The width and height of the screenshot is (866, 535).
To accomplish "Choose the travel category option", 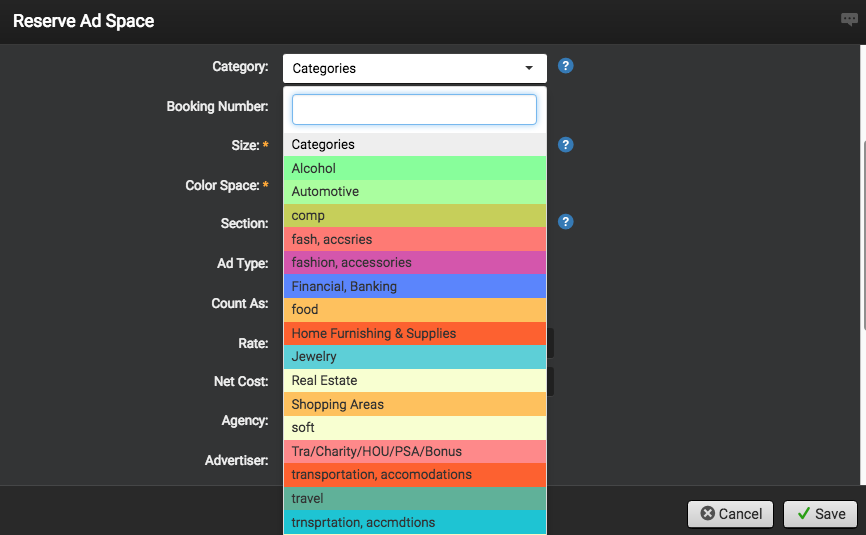I will tap(414, 498).
